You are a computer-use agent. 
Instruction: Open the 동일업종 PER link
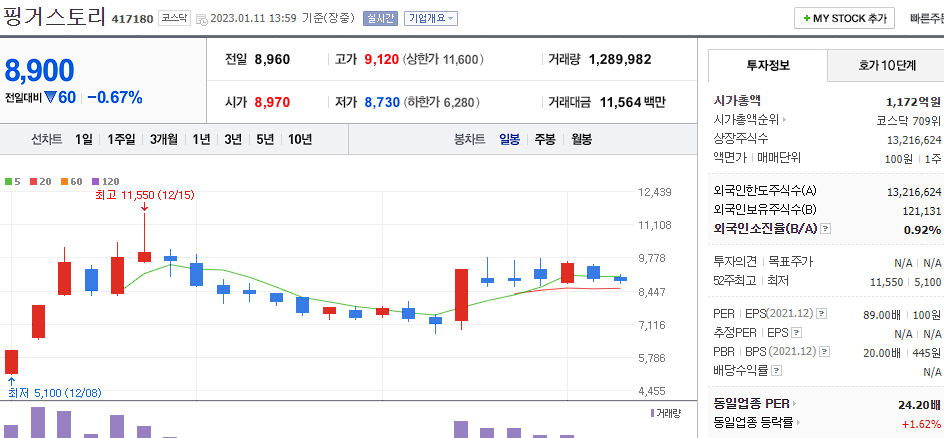(754, 403)
